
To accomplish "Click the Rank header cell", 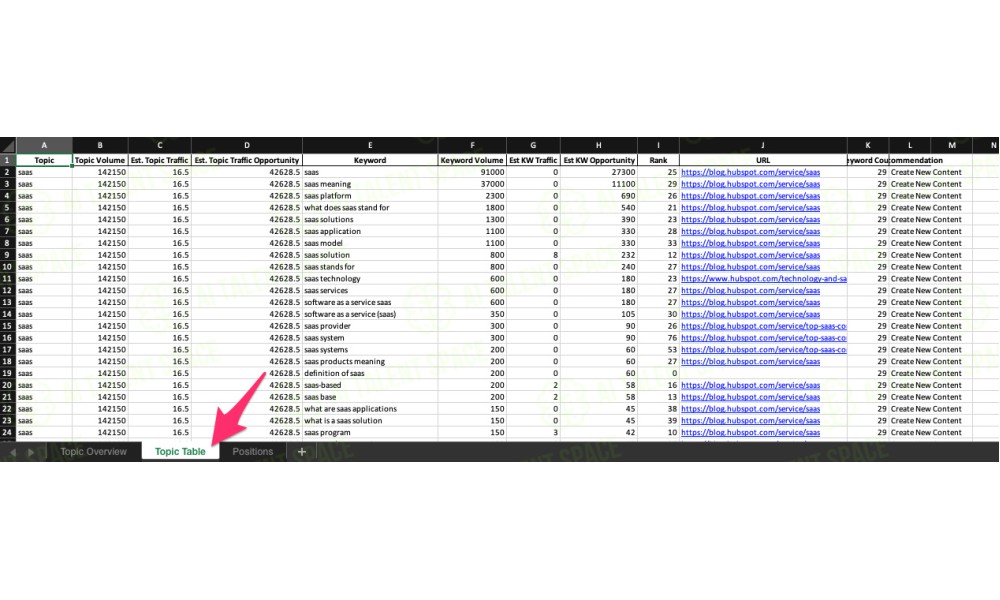I will (658, 160).
